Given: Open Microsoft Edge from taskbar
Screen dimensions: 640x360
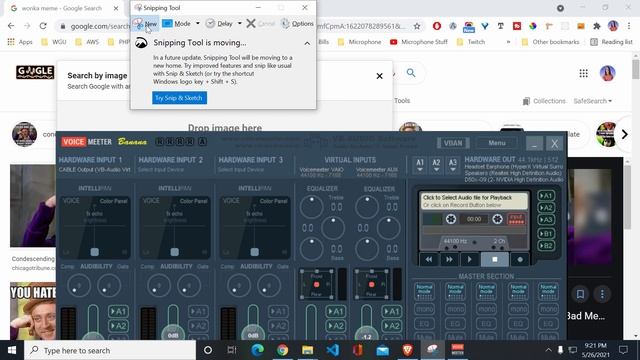Looking at the screenshot, I should (257, 350).
